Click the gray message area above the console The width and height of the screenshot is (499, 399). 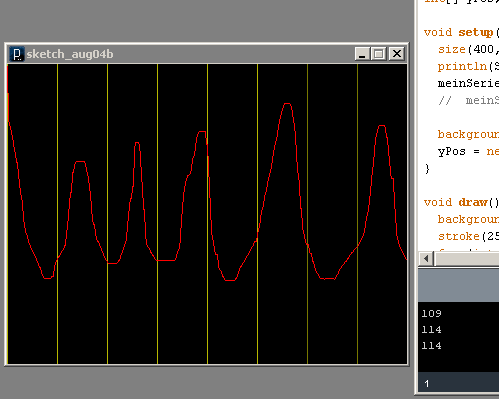pos(459,286)
